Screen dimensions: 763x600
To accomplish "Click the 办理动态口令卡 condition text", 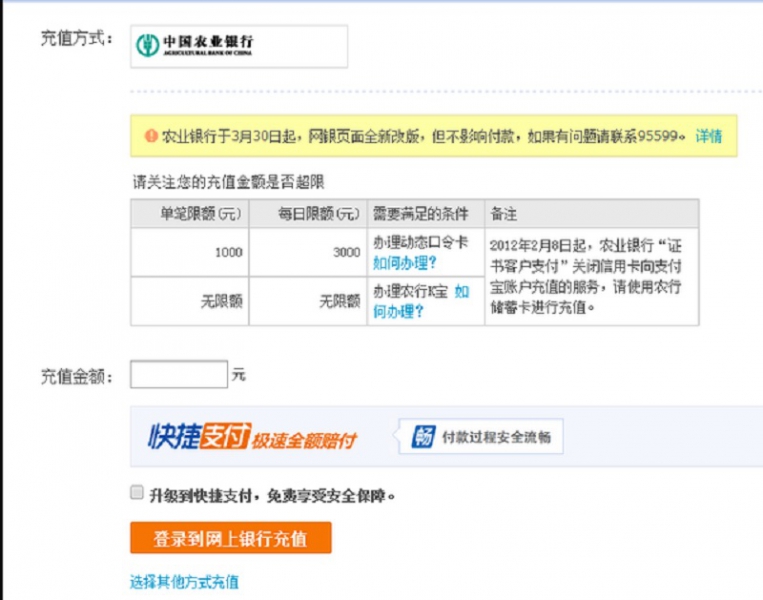I will coord(420,242).
